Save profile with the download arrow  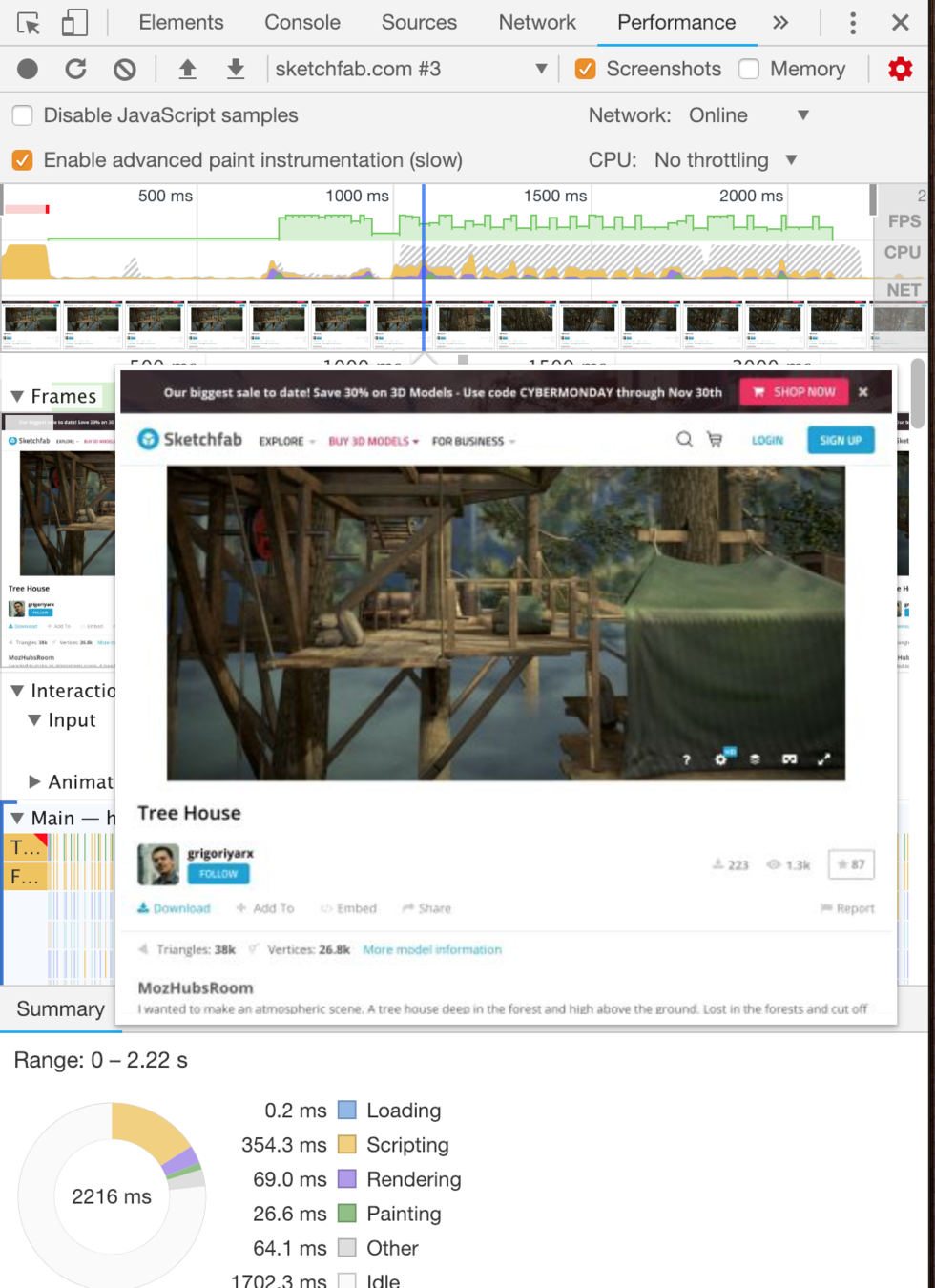[236, 69]
